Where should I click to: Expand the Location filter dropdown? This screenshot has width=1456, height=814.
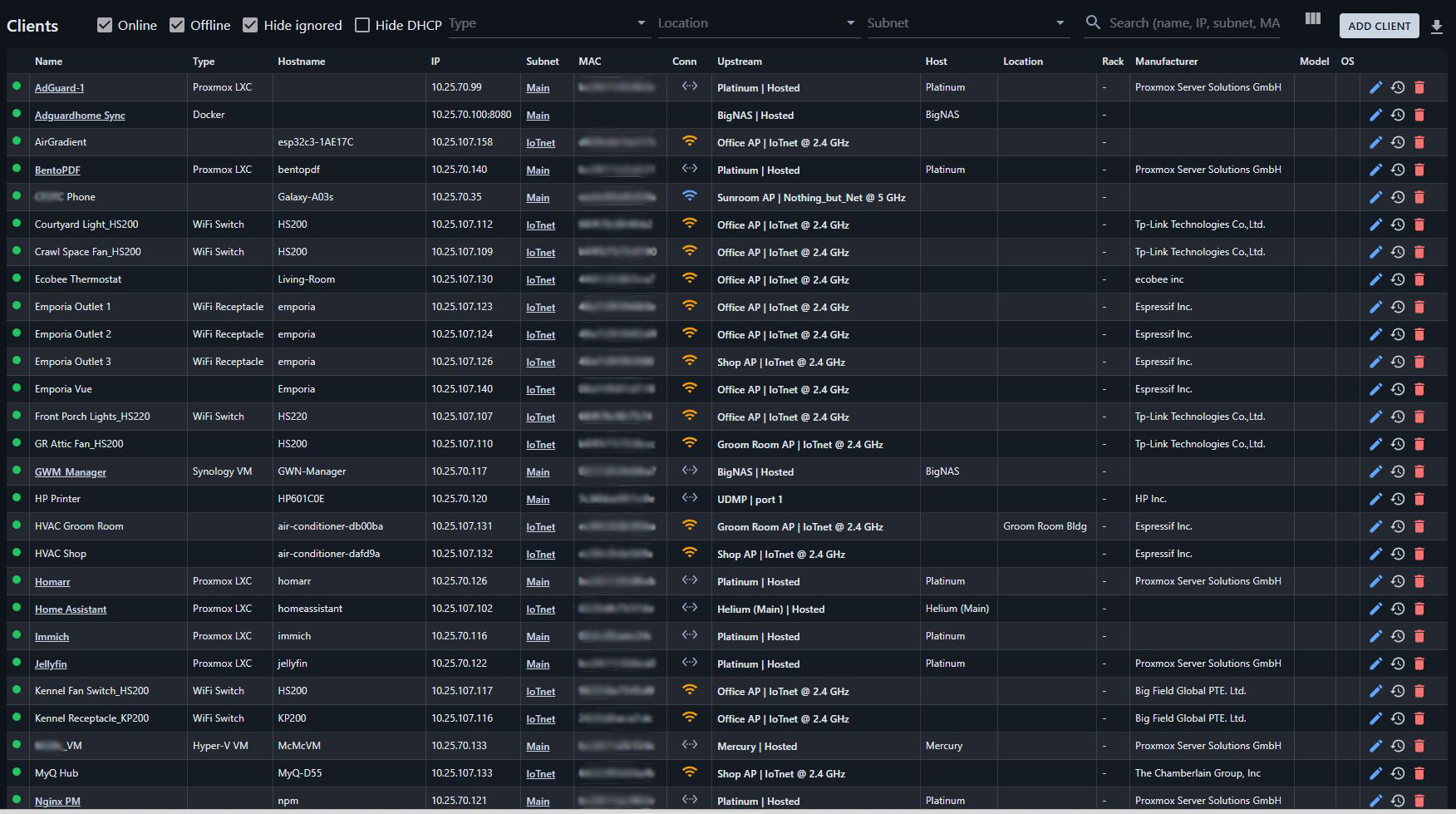click(x=756, y=23)
